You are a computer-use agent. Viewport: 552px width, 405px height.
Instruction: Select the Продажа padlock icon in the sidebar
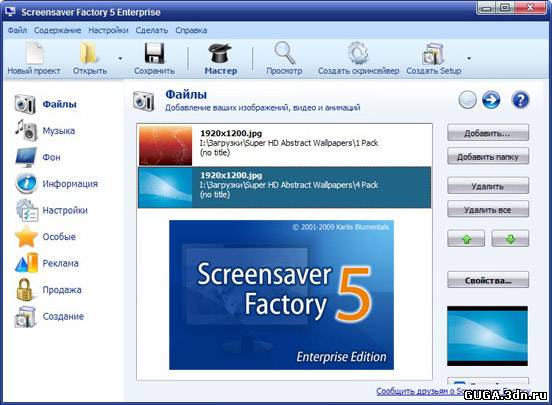(x=24, y=289)
